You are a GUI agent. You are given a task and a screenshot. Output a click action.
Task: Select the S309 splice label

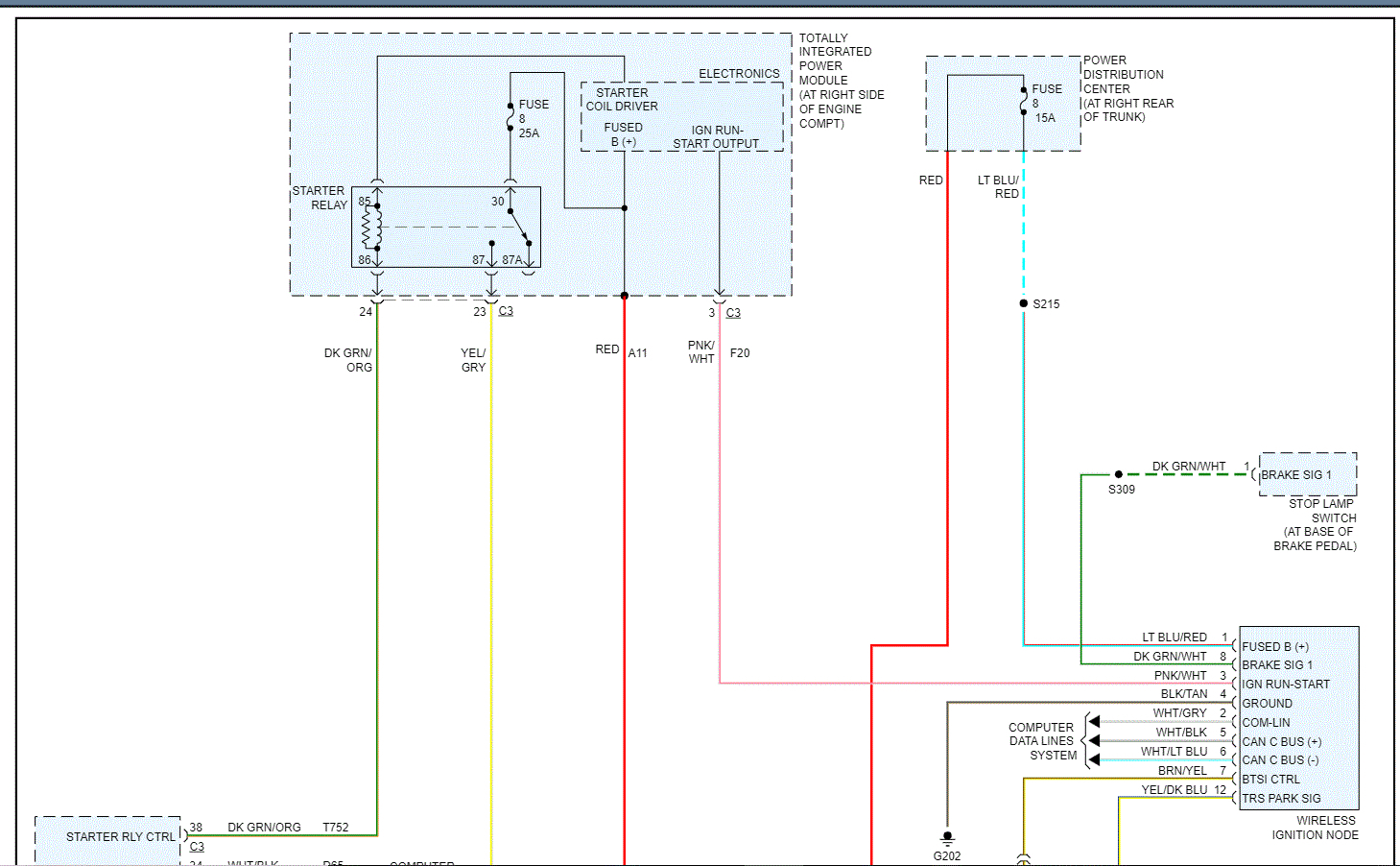[1122, 490]
